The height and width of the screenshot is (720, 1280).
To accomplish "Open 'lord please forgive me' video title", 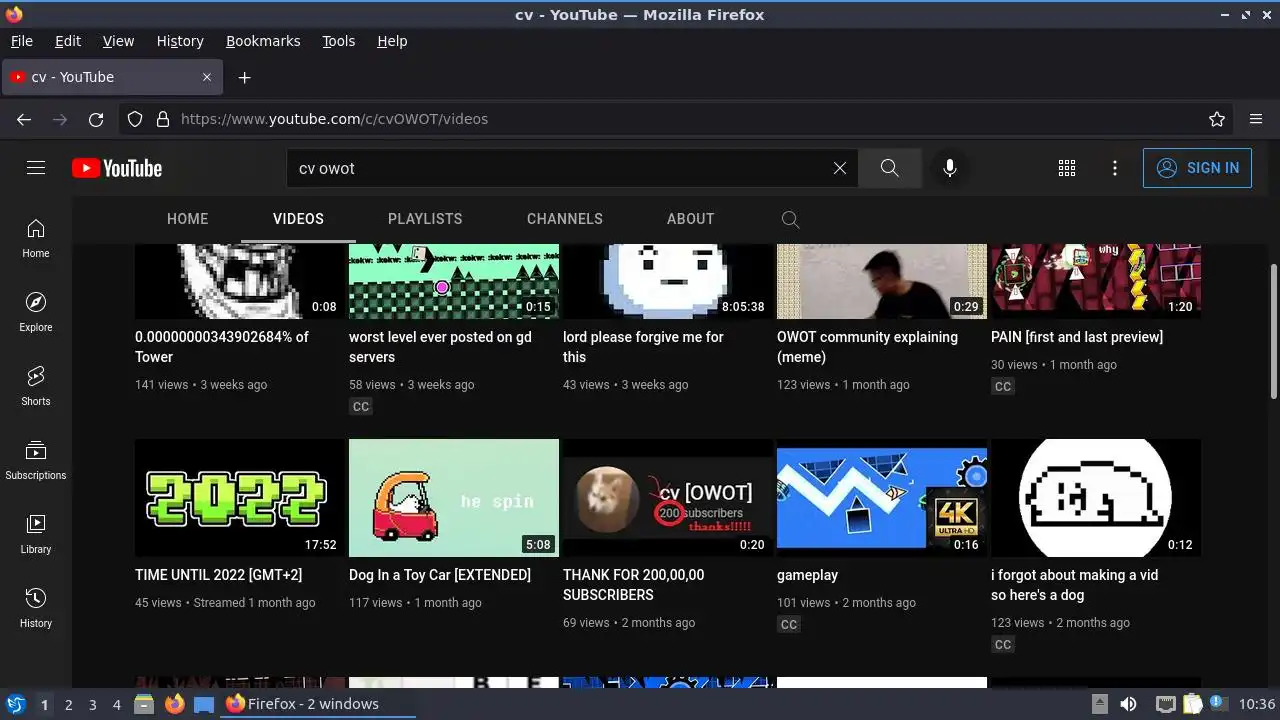I will [x=643, y=347].
